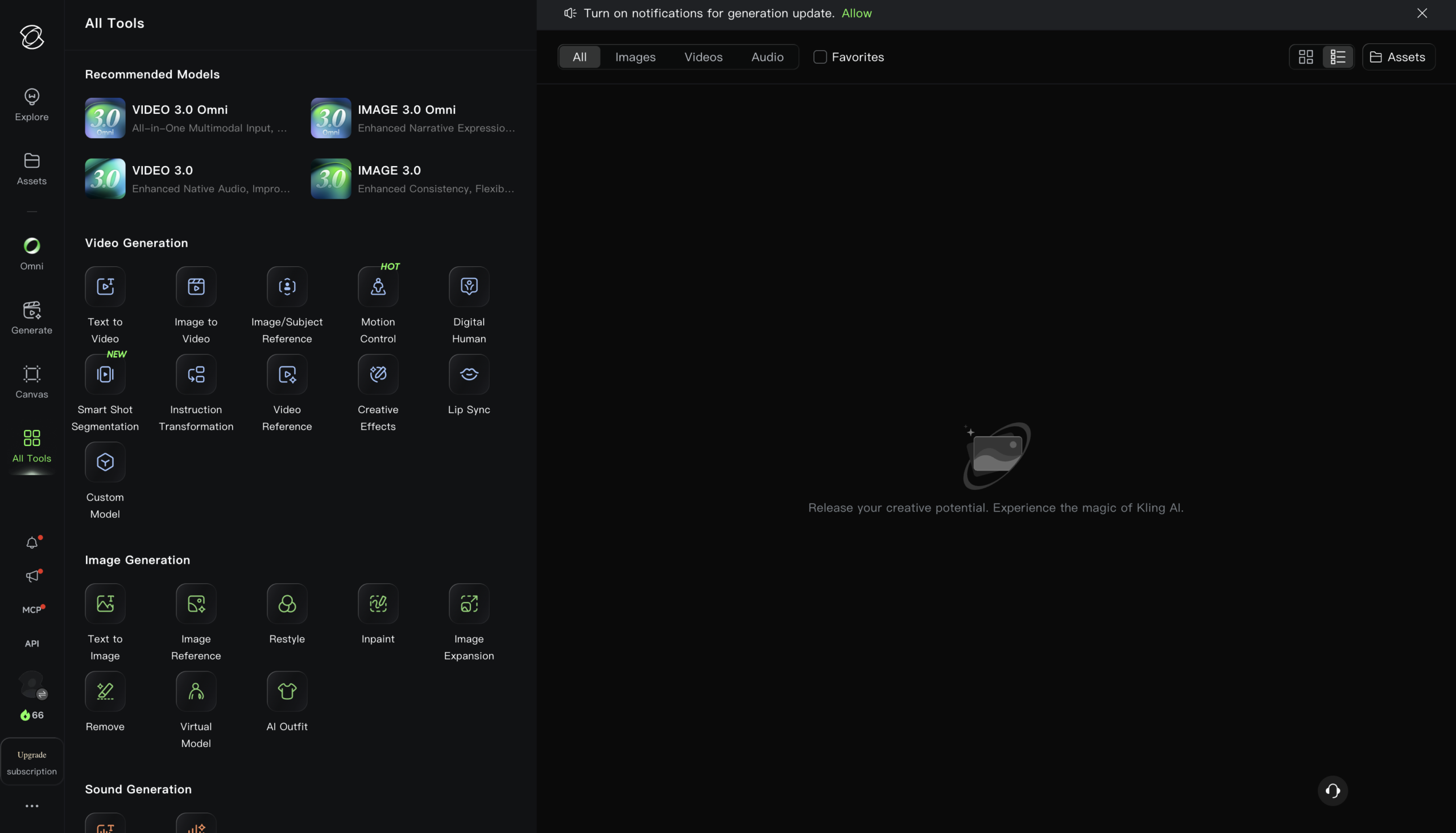
Task: Click the Assets folder button
Action: point(1398,57)
